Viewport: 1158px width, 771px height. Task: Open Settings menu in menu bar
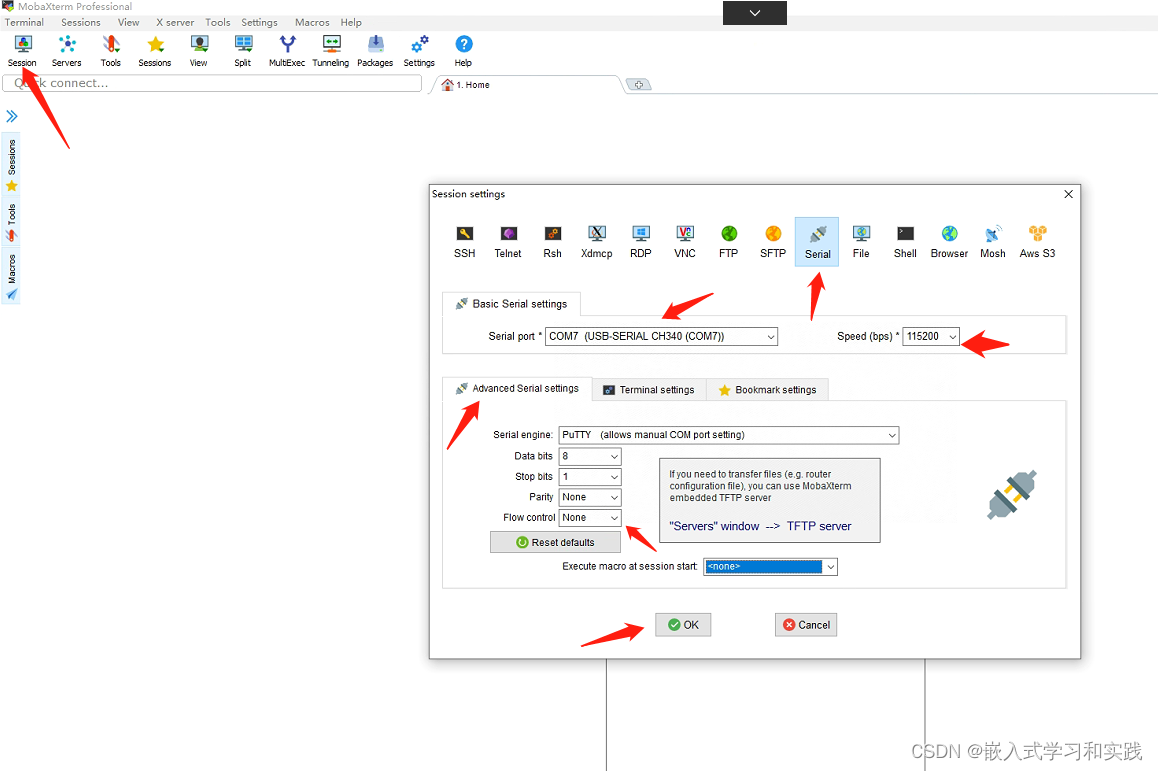pyautogui.click(x=259, y=22)
